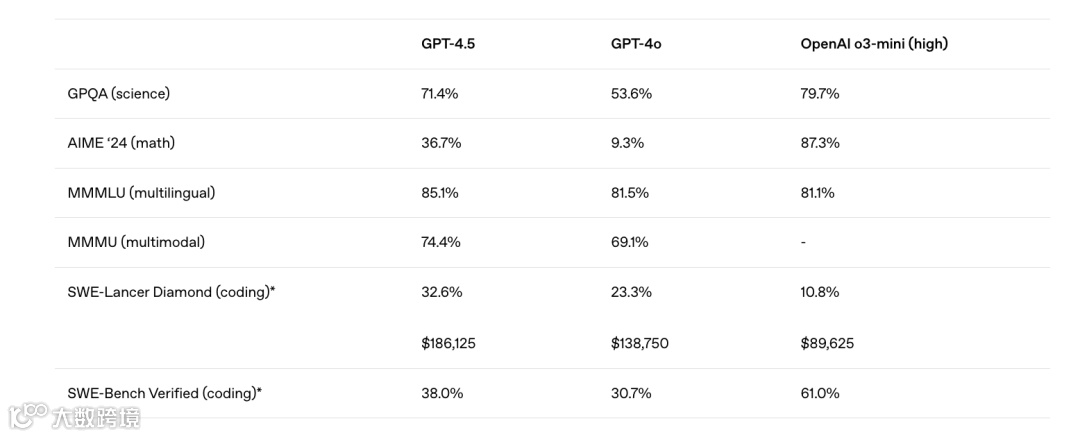Click the watermark logo icon

tap(28, 417)
